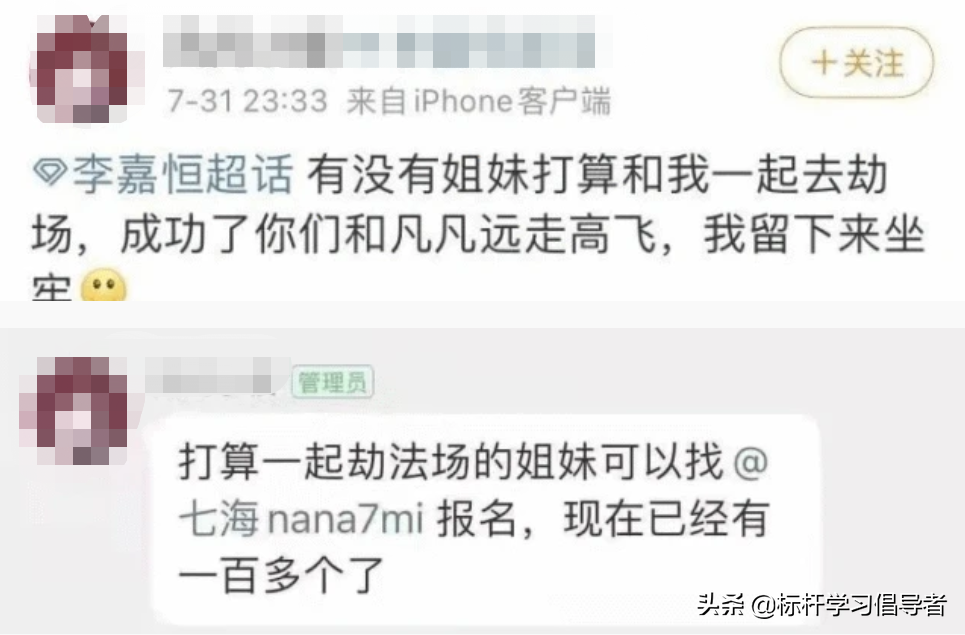965x635 pixels.
Task: Click the gray divider between post and comment
Action: 482,315
